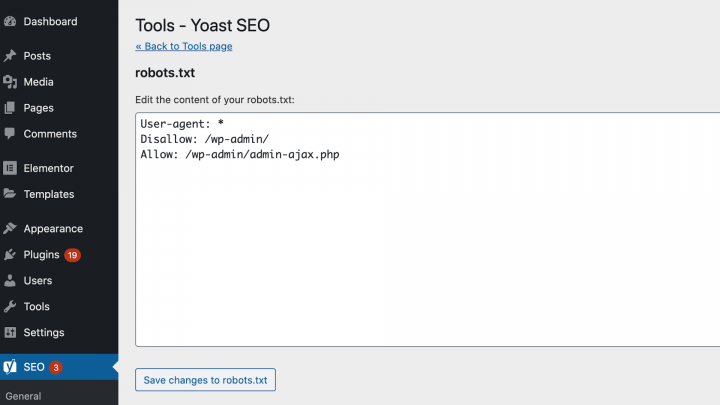Image resolution: width=720 pixels, height=405 pixels.
Task: Click the Pages document icon
Action: (x=10, y=108)
